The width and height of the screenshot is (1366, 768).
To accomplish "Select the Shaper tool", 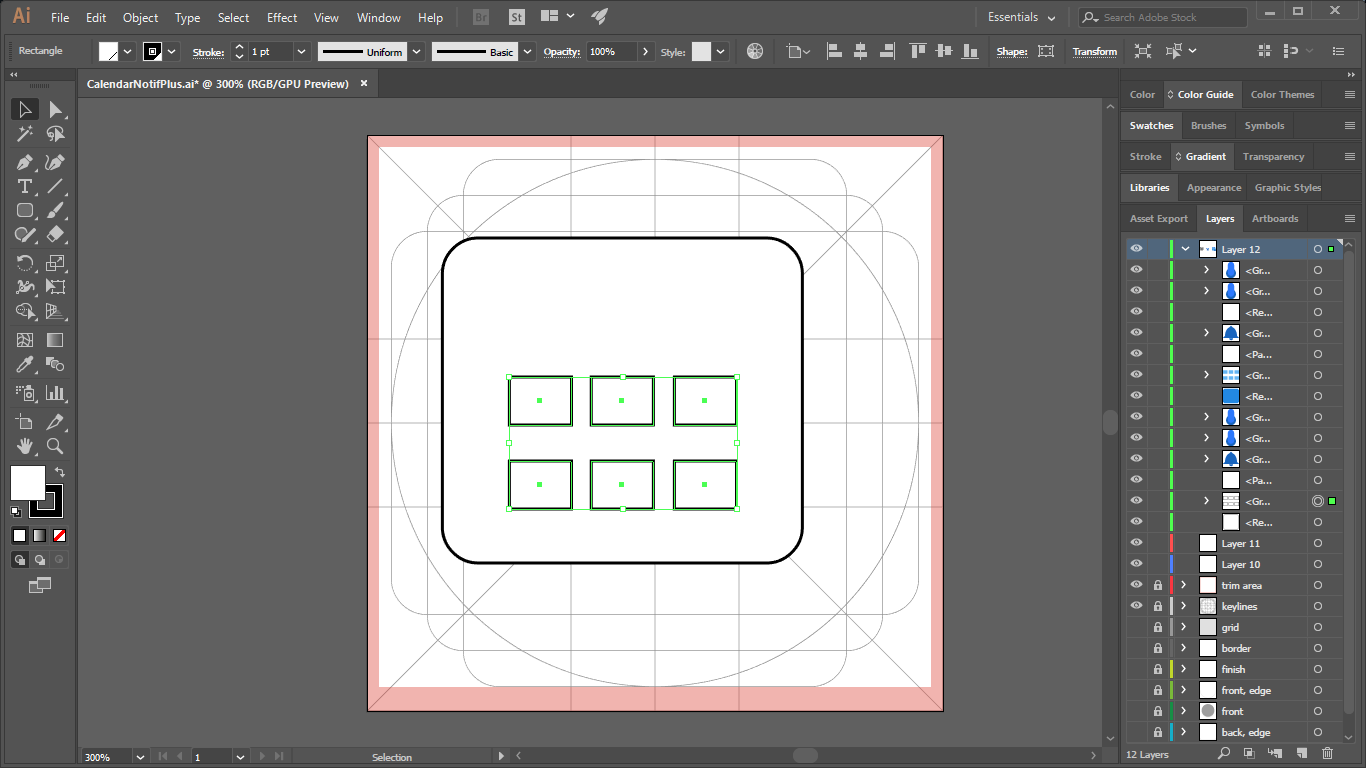I will [x=25, y=235].
